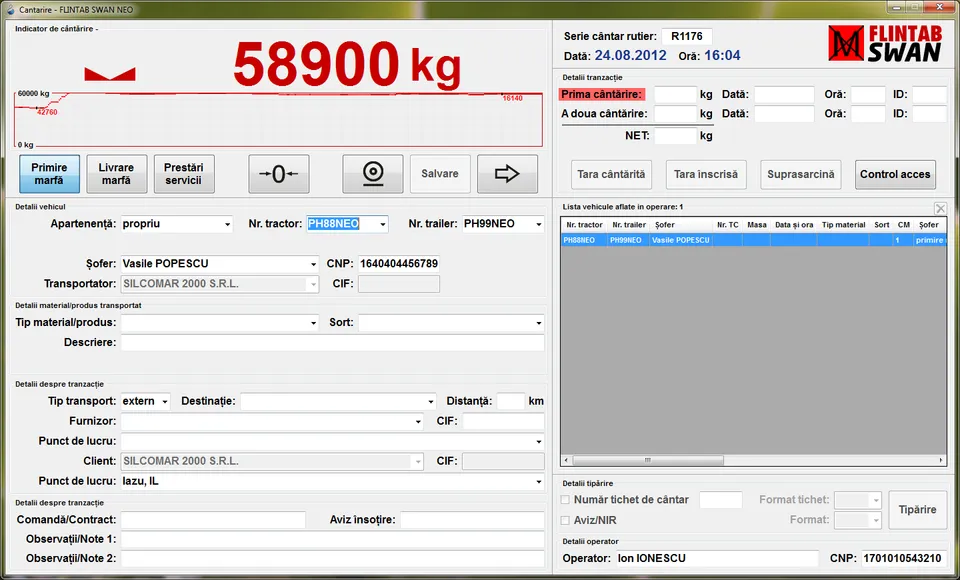Open the Apartenență dropdown
The image size is (960, 580).
point(227,224)
